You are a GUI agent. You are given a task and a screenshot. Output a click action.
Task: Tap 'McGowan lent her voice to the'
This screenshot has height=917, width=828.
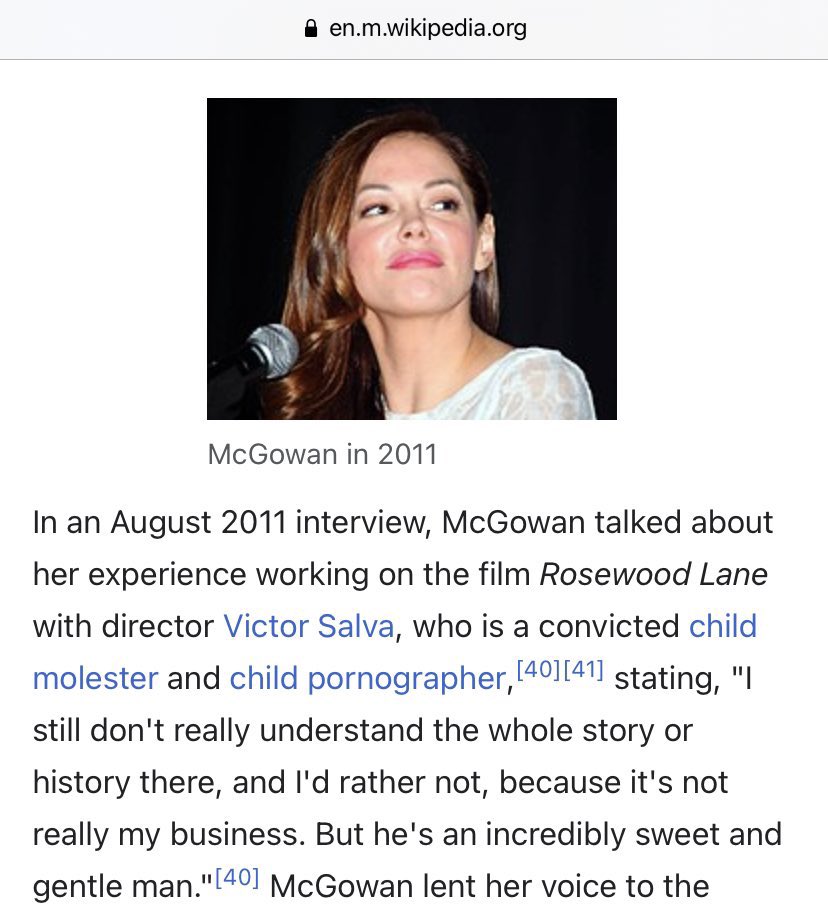[x=489, y=886]
